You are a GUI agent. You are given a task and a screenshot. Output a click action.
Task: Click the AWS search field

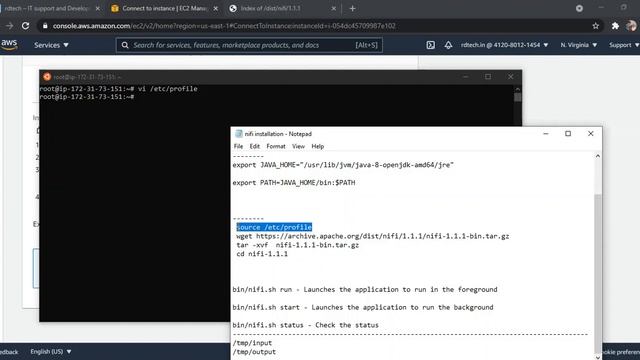tap(249, 45)
